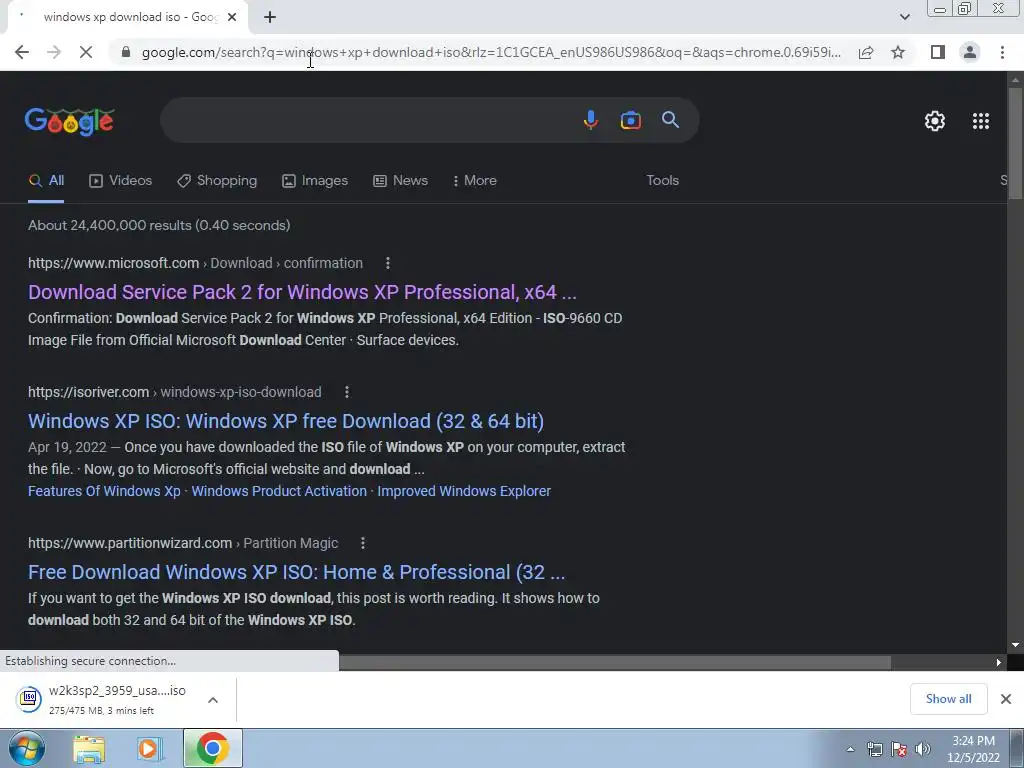Click the taskbar clock showing 3:24 PM

[973, 749]
